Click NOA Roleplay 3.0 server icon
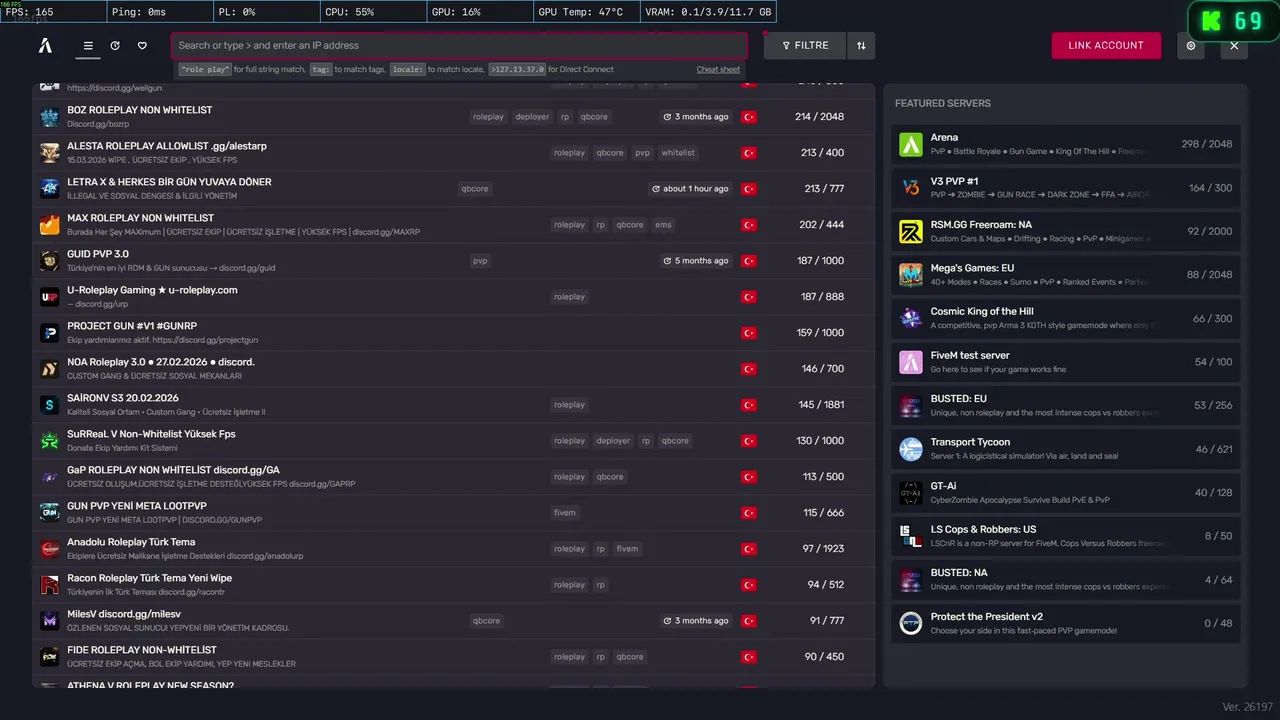The image size is (1280, 720). (x=50, y=369)
